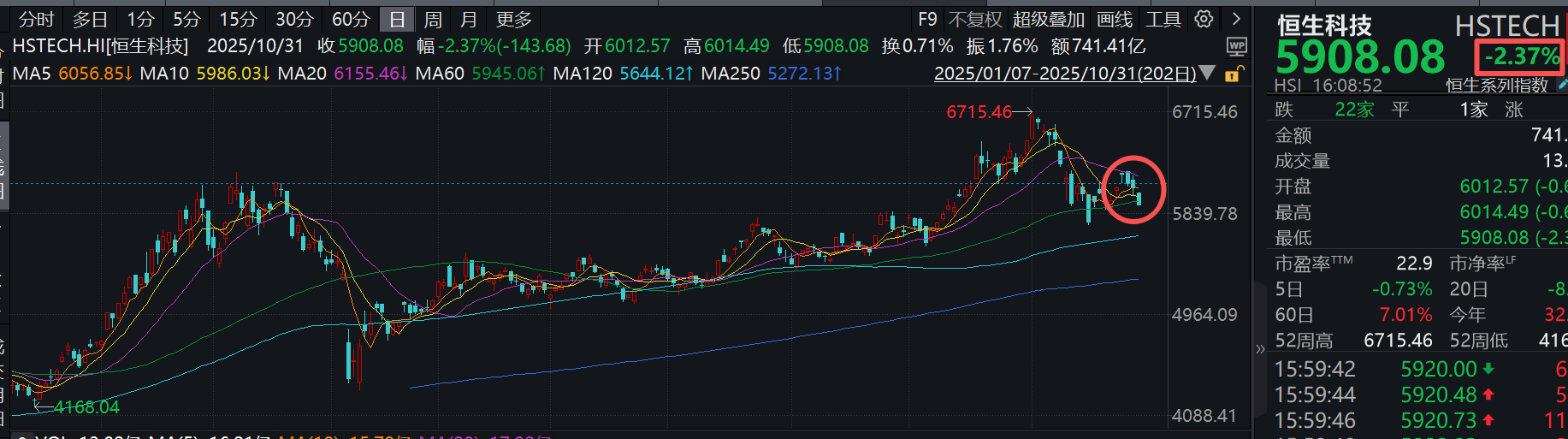This screenshot has width=1568, height=439.
Task: Open the chart settings gear icon
Action: click(1204, 19)
